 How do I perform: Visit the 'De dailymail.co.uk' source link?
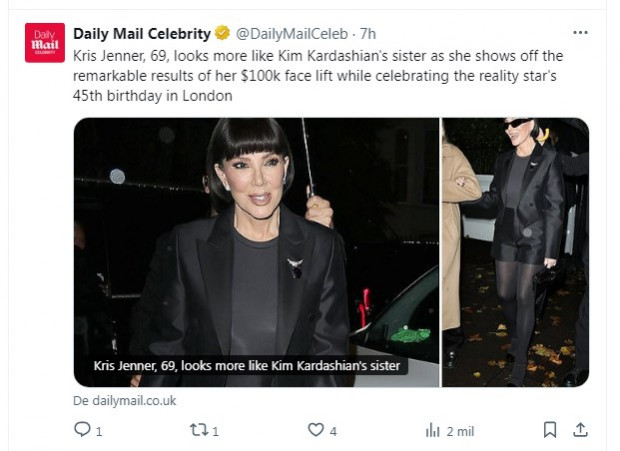tap(125, 400)
